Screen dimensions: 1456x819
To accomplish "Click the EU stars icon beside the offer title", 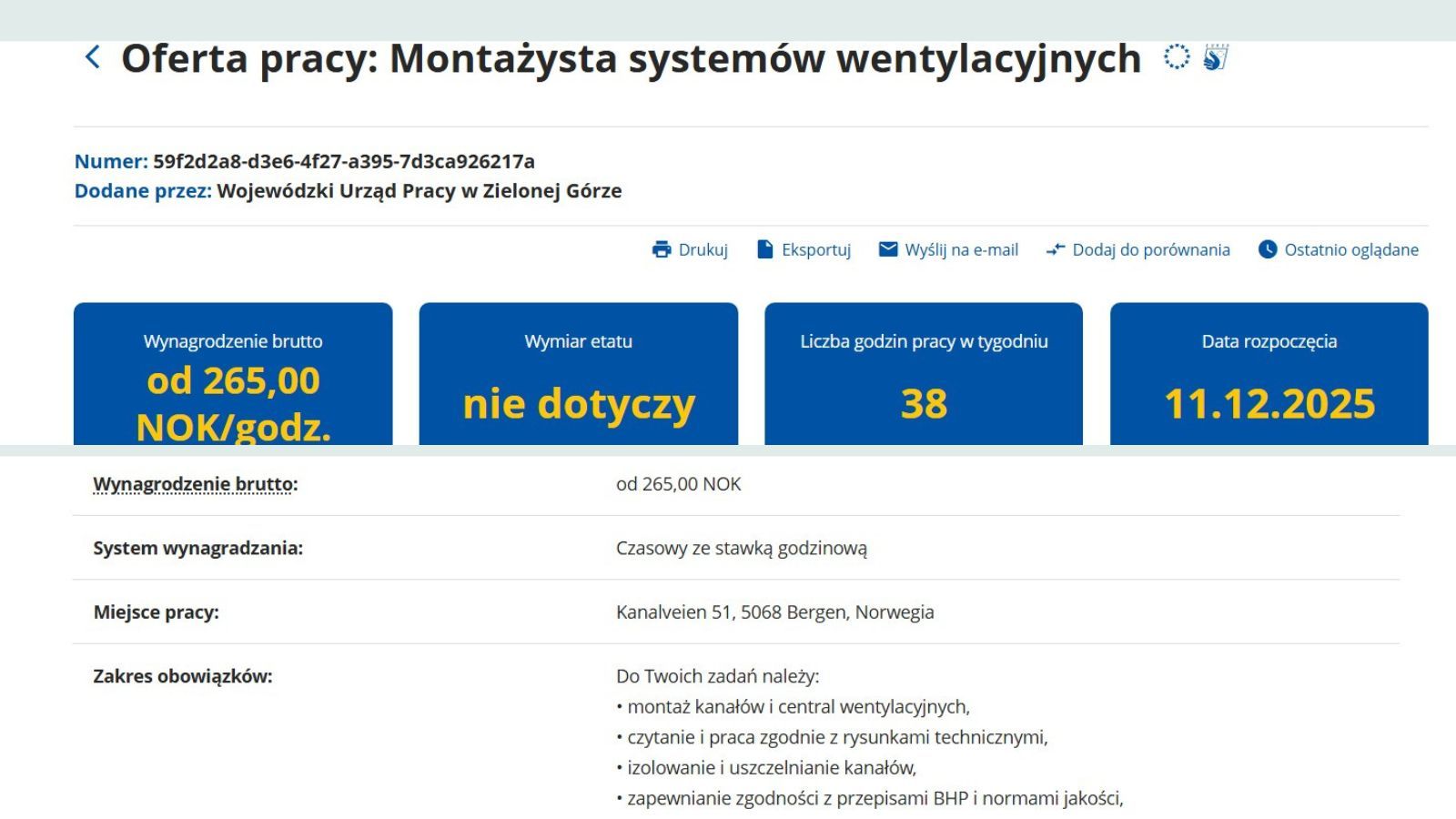I will pyautogui.click(x=1178, y=57).
